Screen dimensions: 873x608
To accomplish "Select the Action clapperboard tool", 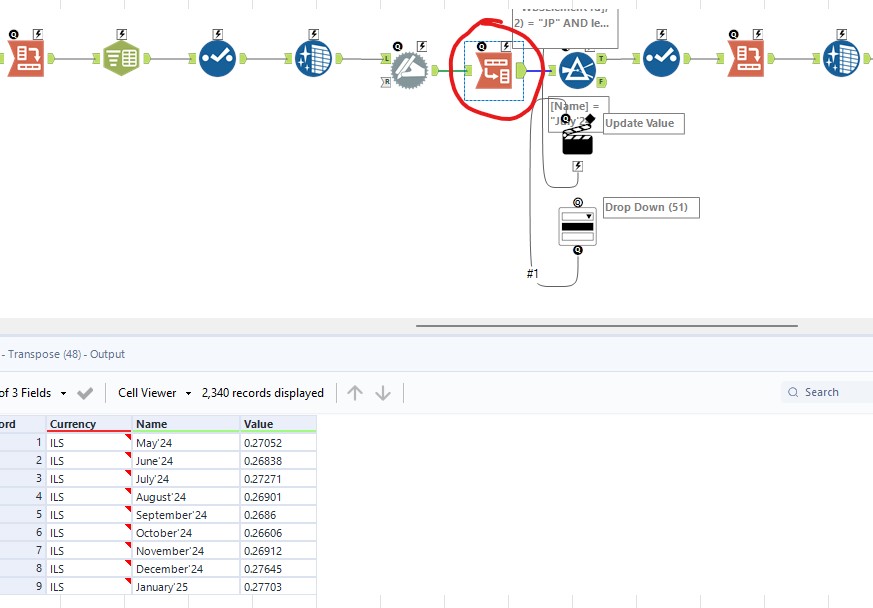I will point(577,139).
